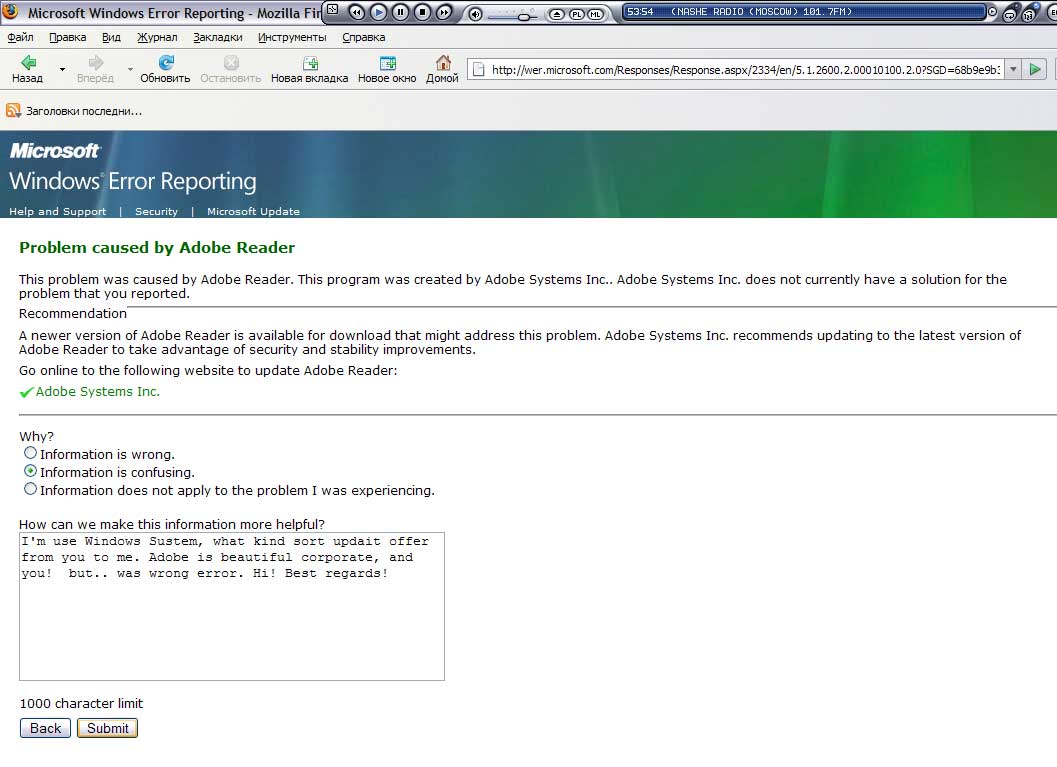Viewport: 1057px width, 767px height.
Task: Open the Файл menu
Action: [x=20, y=37]
